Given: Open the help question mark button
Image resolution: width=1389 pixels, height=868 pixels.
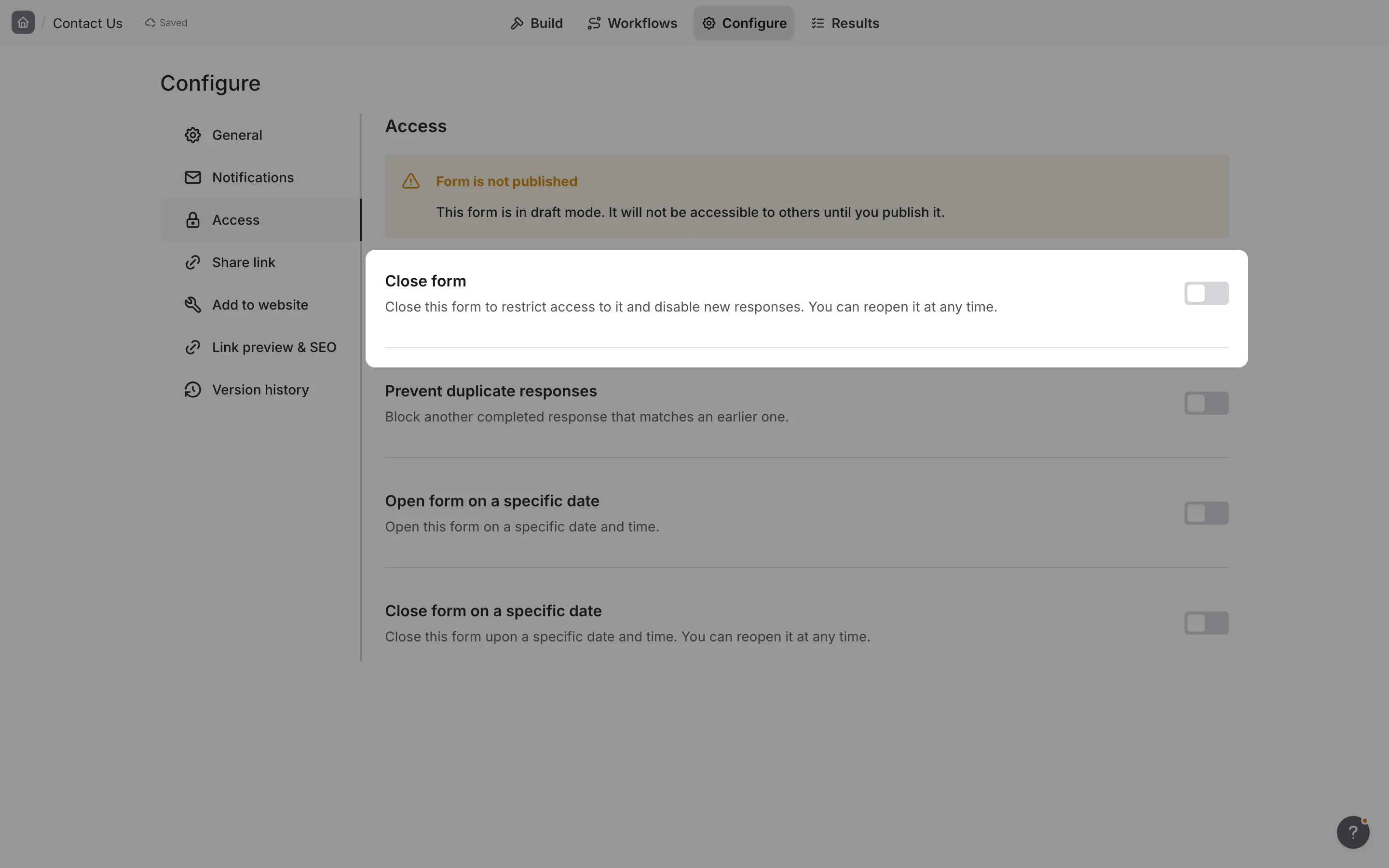Looking at the screenshot, I should click(1353, 832).
